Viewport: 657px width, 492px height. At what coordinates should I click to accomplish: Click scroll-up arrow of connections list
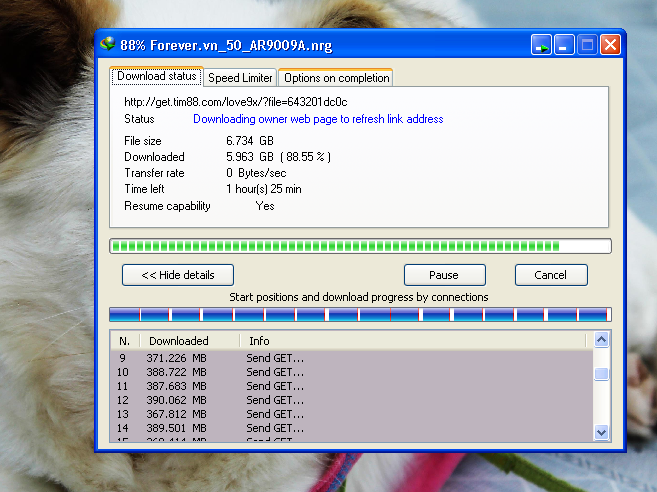tap(601, 339)
